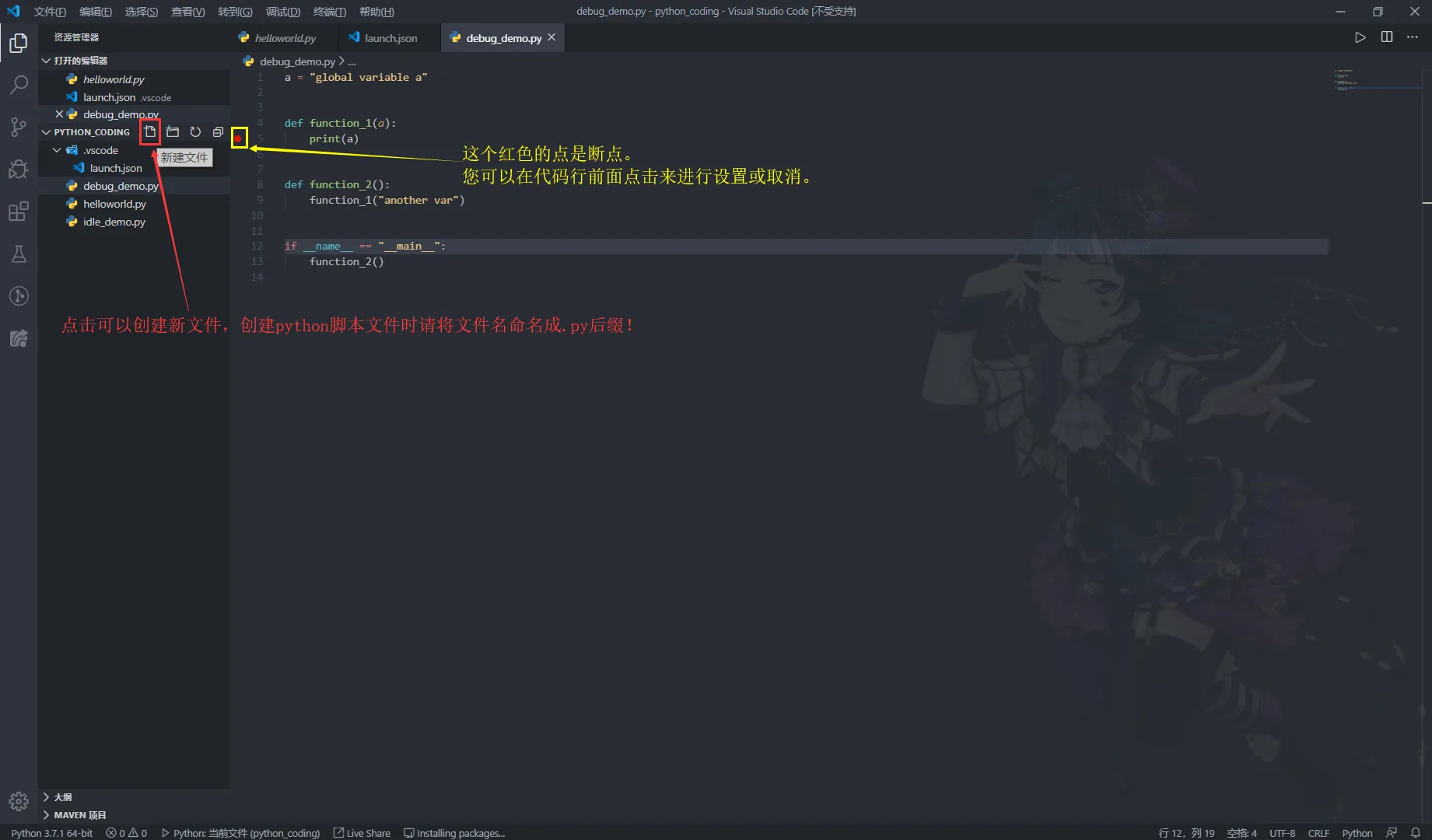The width and height of the screenshot is (1432, 840).
Task: Open the Debug view bug icon
Action: (19, 169)
